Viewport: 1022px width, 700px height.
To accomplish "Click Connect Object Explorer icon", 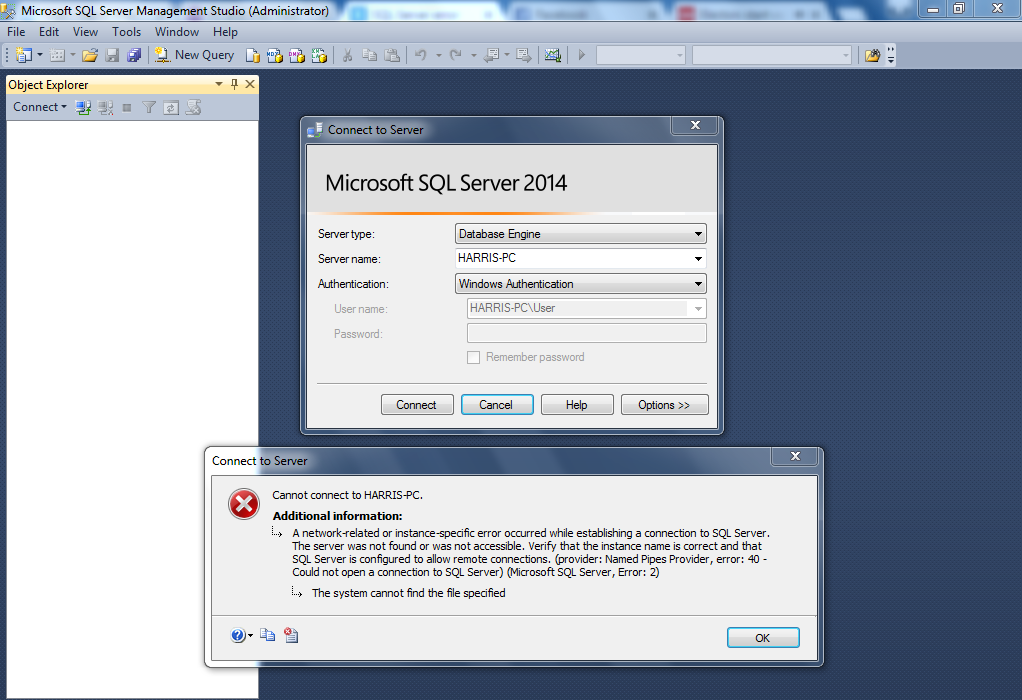I will pyautogui.click(x=83, y=108).
